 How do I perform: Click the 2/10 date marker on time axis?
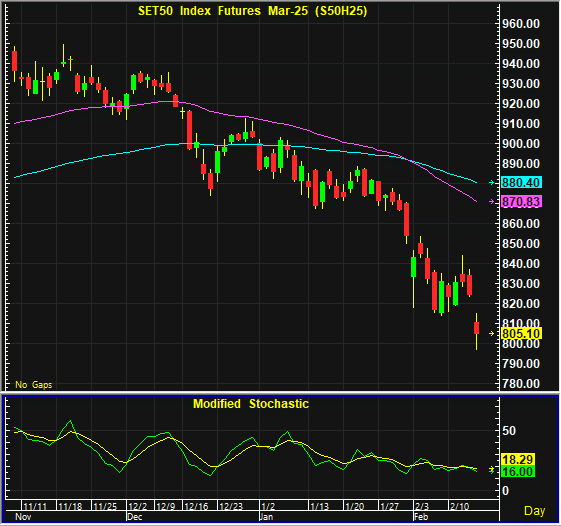tap(460, 506)
